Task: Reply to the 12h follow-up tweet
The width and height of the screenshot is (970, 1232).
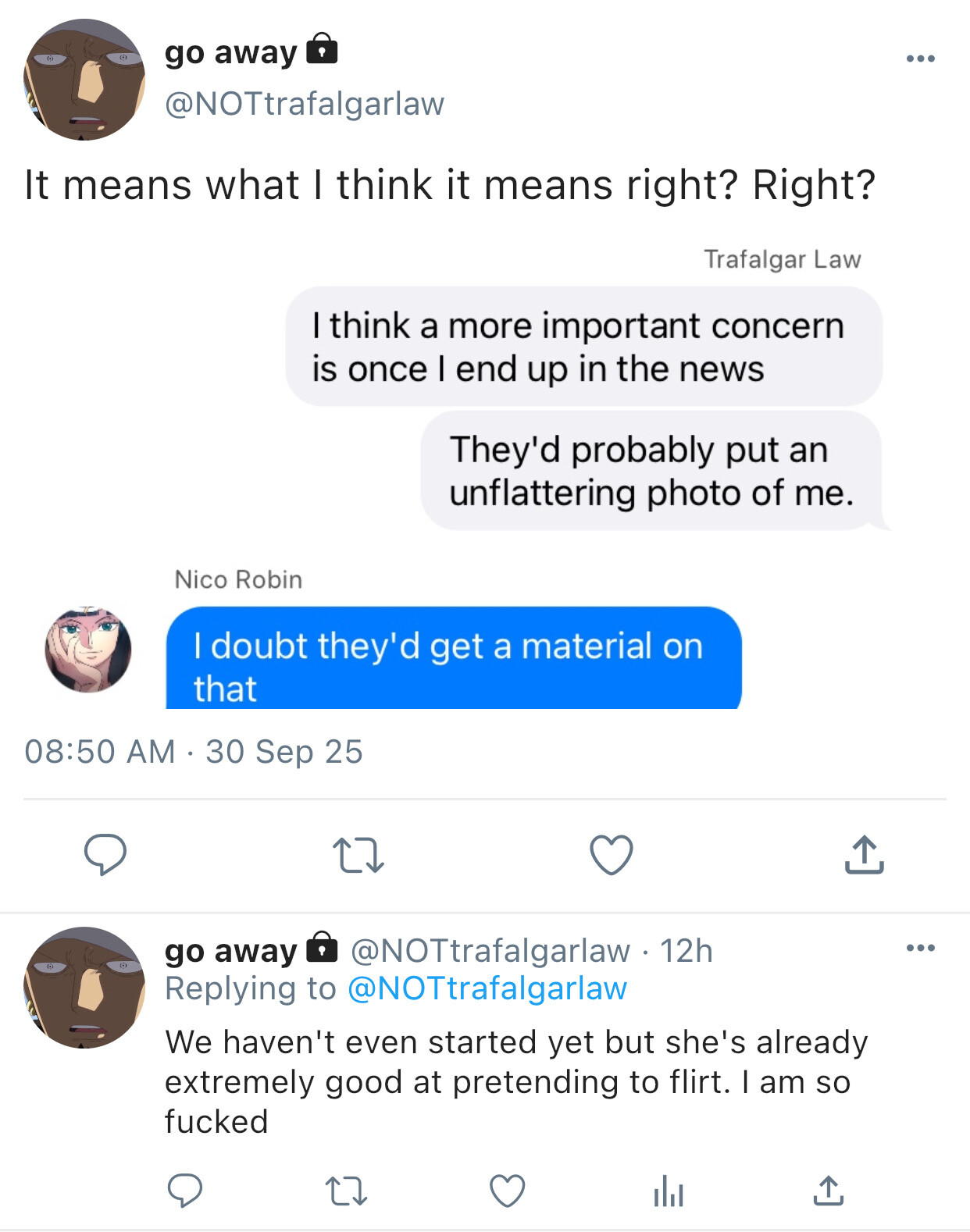Action: (185, 1191)
